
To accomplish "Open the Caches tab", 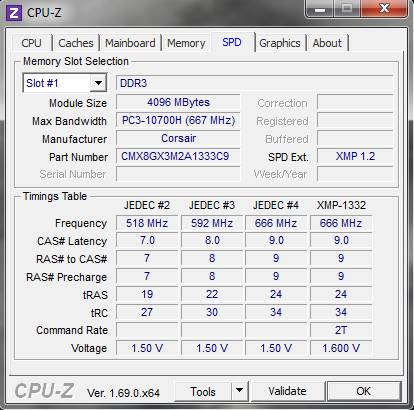I will (76, 43).
